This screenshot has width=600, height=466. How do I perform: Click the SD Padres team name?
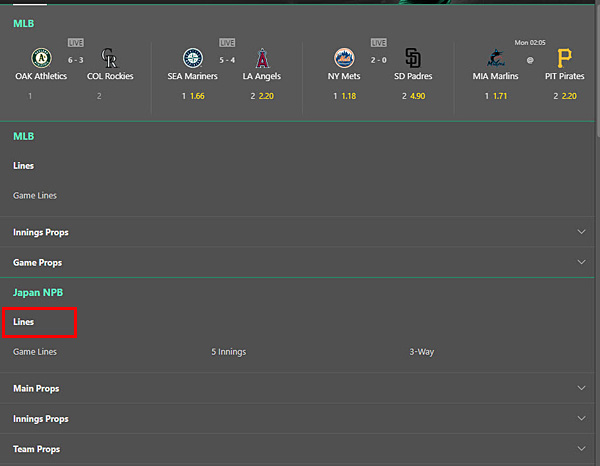pyautogui.click(x=413, y=76)
